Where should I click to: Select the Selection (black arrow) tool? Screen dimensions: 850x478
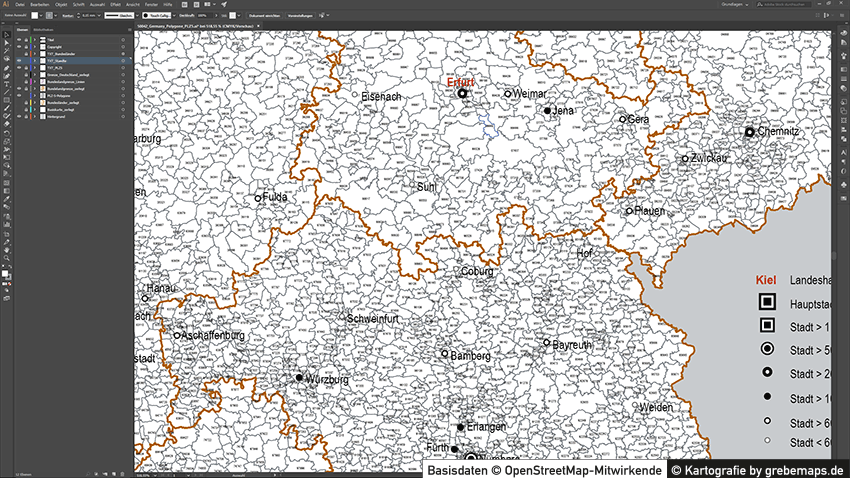click(x=7, y=35)
